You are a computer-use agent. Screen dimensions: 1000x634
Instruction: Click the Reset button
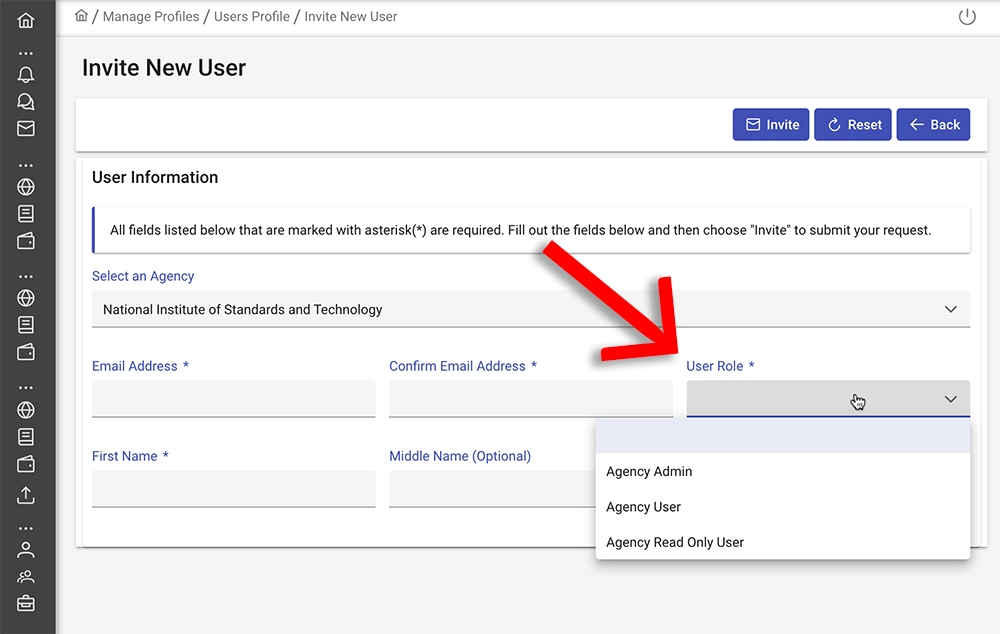pyautogui.click(x=852, y=125)
